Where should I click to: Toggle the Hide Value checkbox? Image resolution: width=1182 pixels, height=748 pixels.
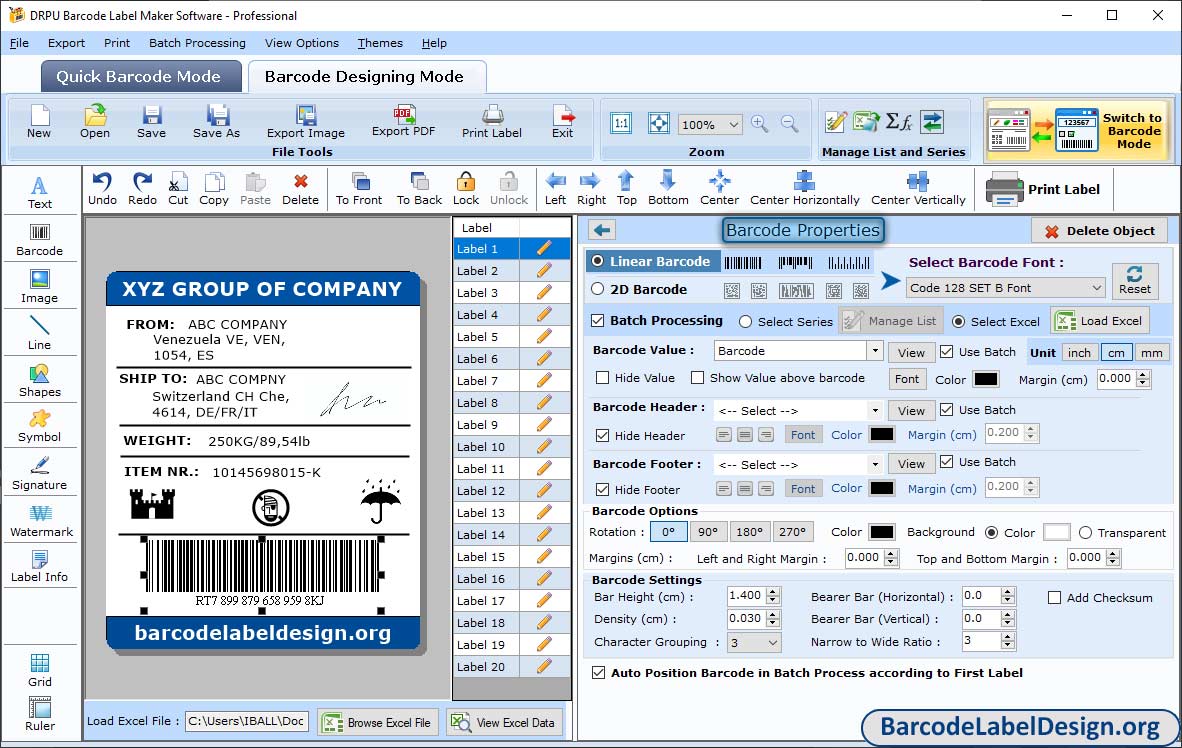[x=602, y=378]
